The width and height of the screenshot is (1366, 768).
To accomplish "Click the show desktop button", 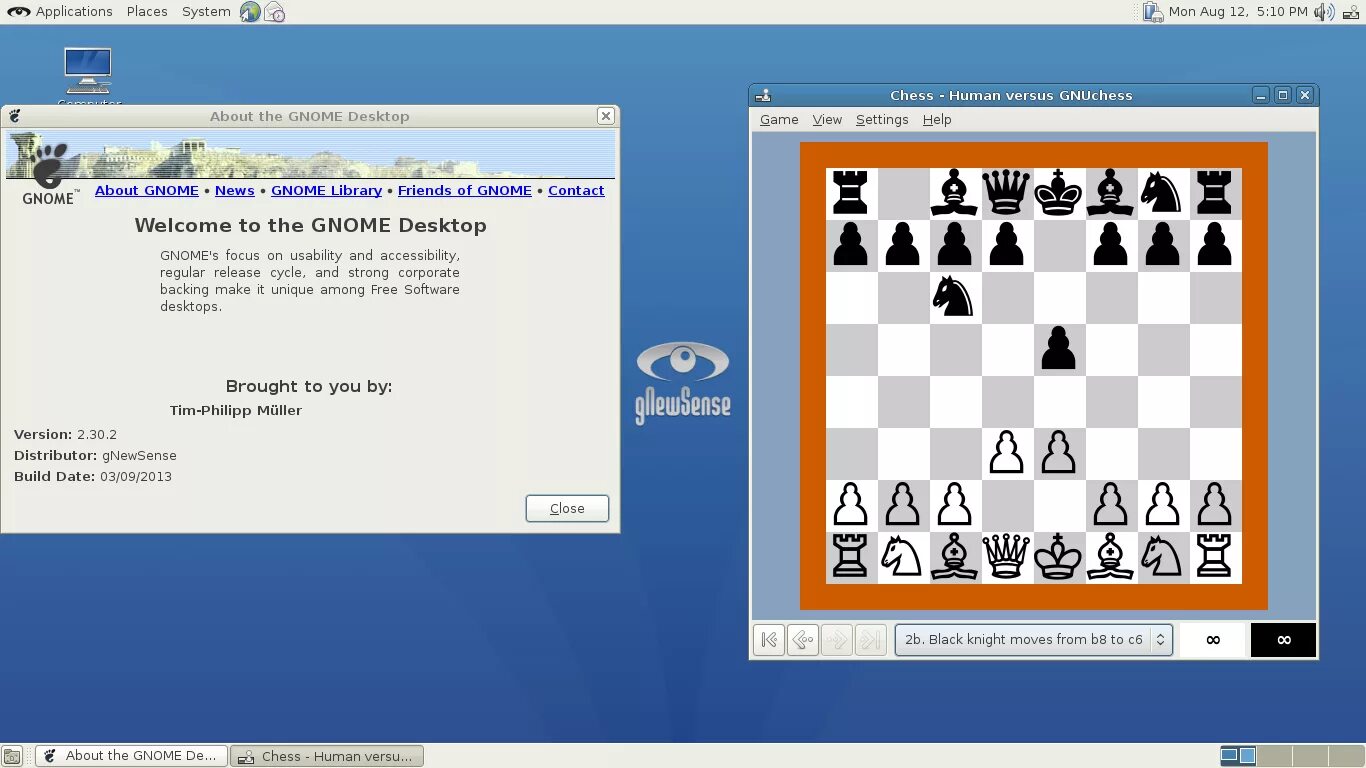I will [12, 756].
